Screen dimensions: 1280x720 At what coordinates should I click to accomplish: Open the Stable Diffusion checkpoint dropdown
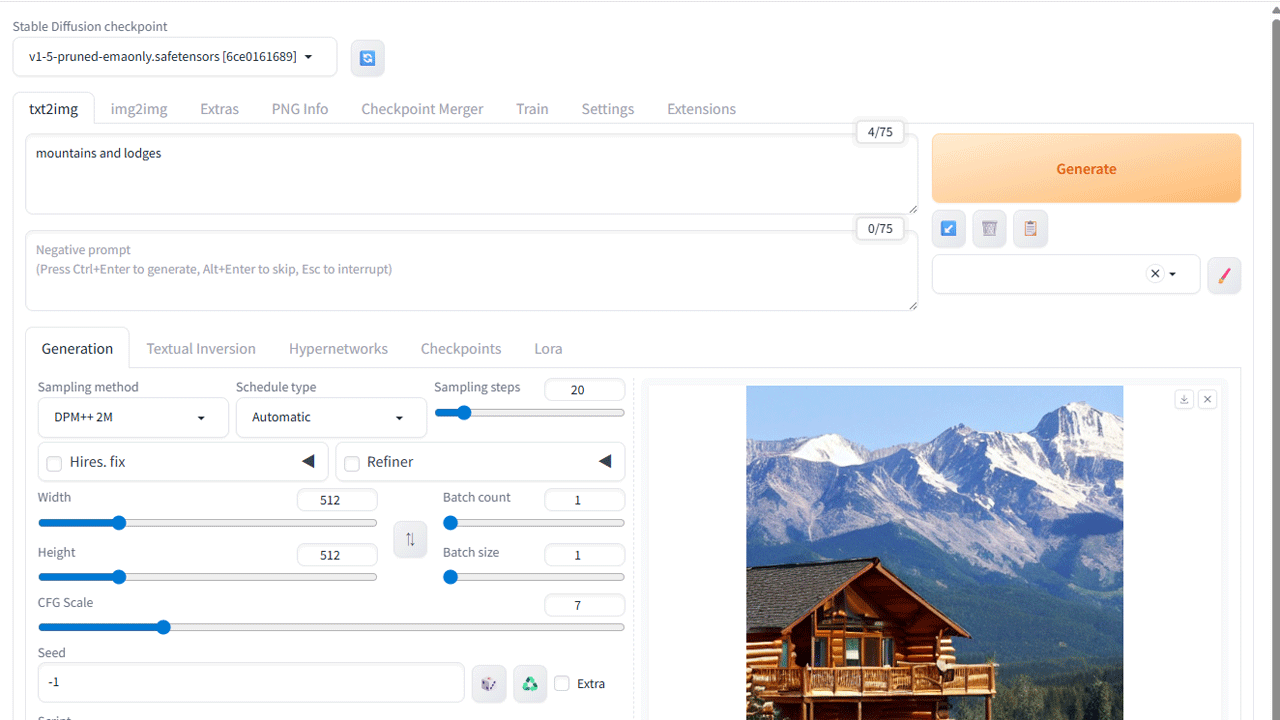(x=174, y=57)
